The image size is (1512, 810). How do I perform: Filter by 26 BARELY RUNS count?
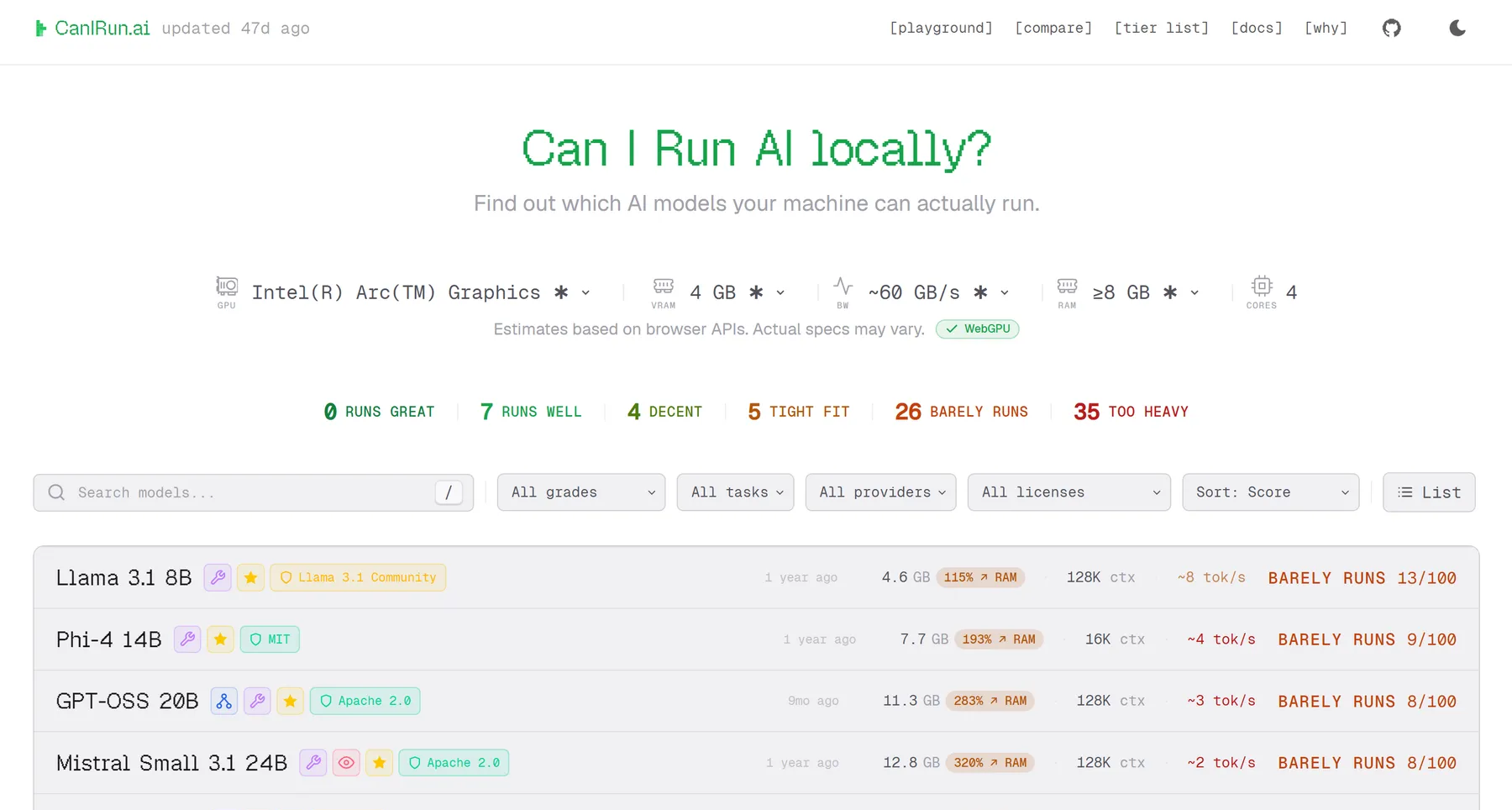(961, 412)
